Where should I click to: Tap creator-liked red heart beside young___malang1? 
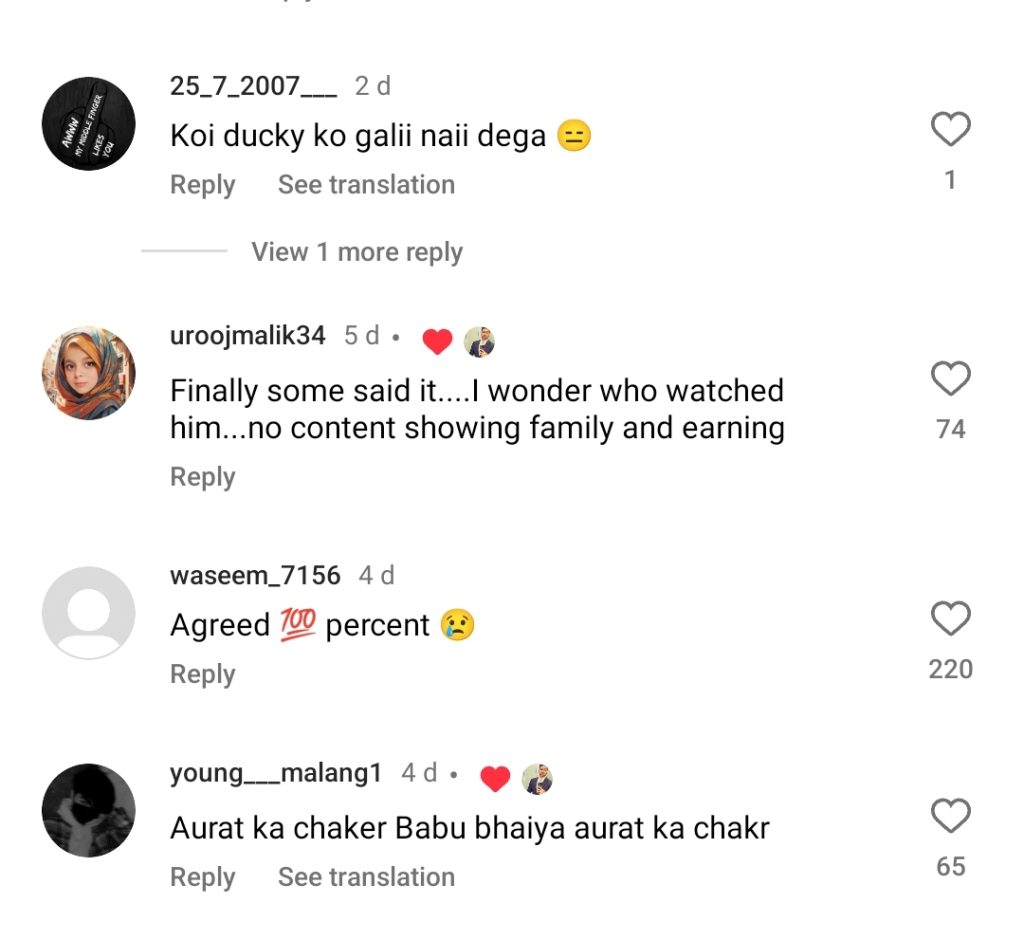495,778
